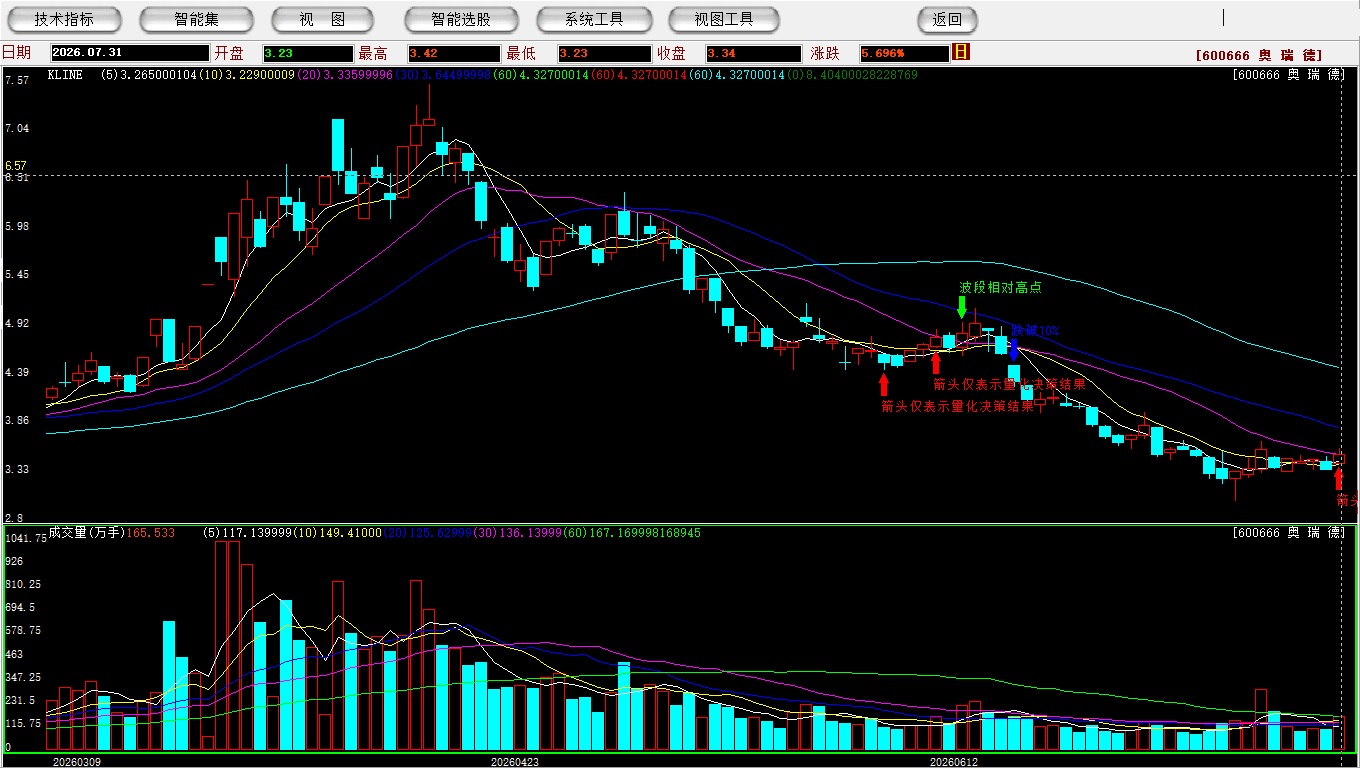
Task: Click the 7.04 price axis label
Action: (x=16, y=128)
